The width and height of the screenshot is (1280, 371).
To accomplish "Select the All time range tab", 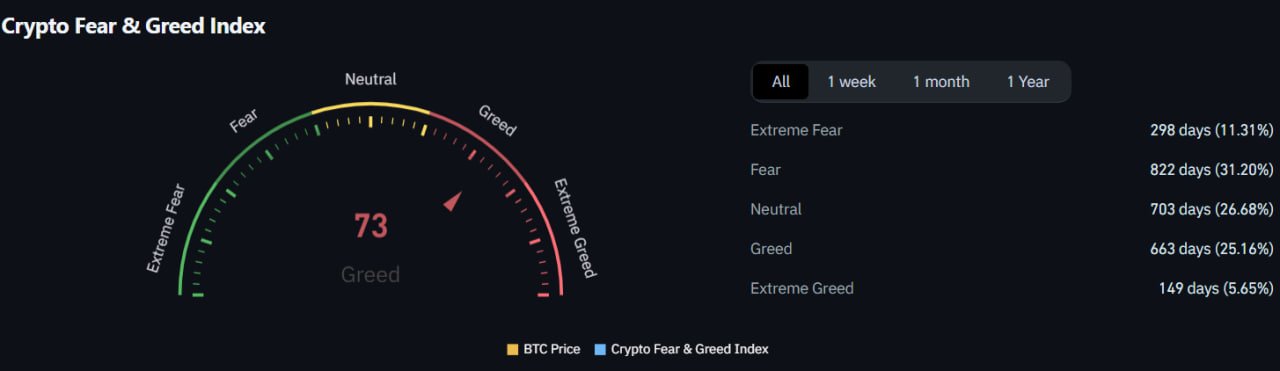I will 781,82.
